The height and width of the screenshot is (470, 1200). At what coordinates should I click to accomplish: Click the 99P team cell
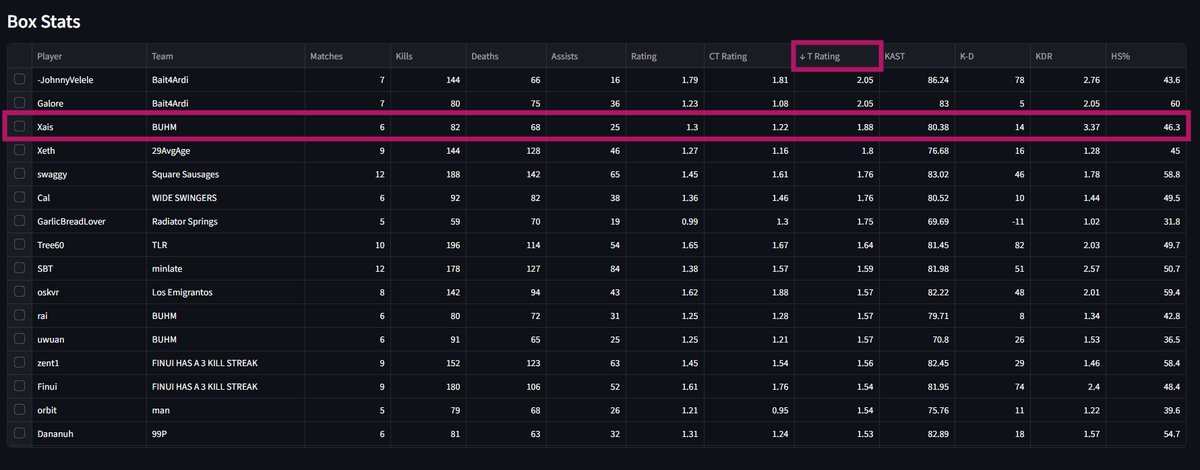click(225, 433)
